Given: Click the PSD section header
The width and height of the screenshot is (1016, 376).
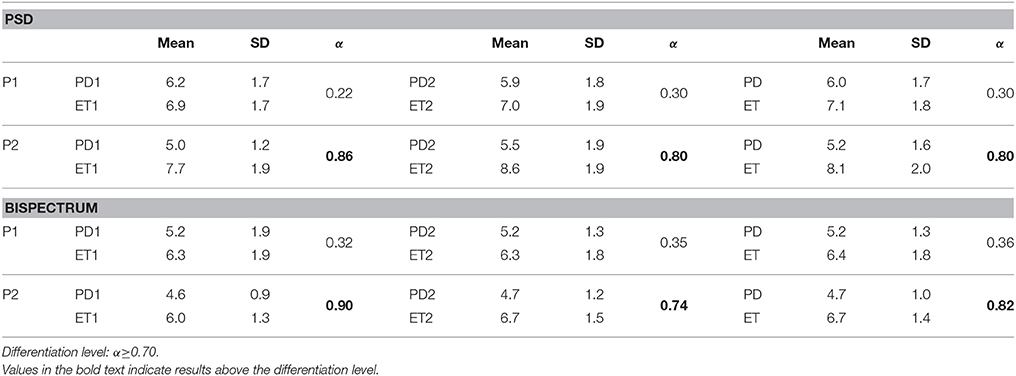Looking at the screenshot, I should (x=508, y=20).
